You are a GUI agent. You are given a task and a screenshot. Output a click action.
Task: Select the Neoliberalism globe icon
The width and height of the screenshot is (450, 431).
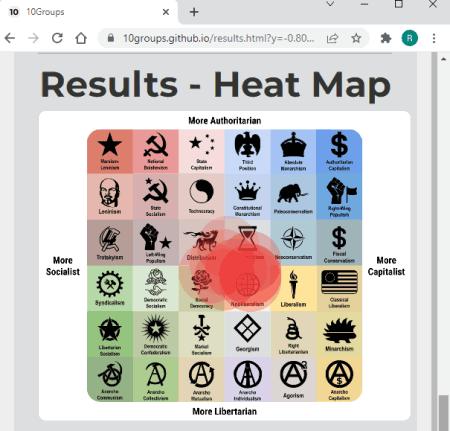[248, 284]
